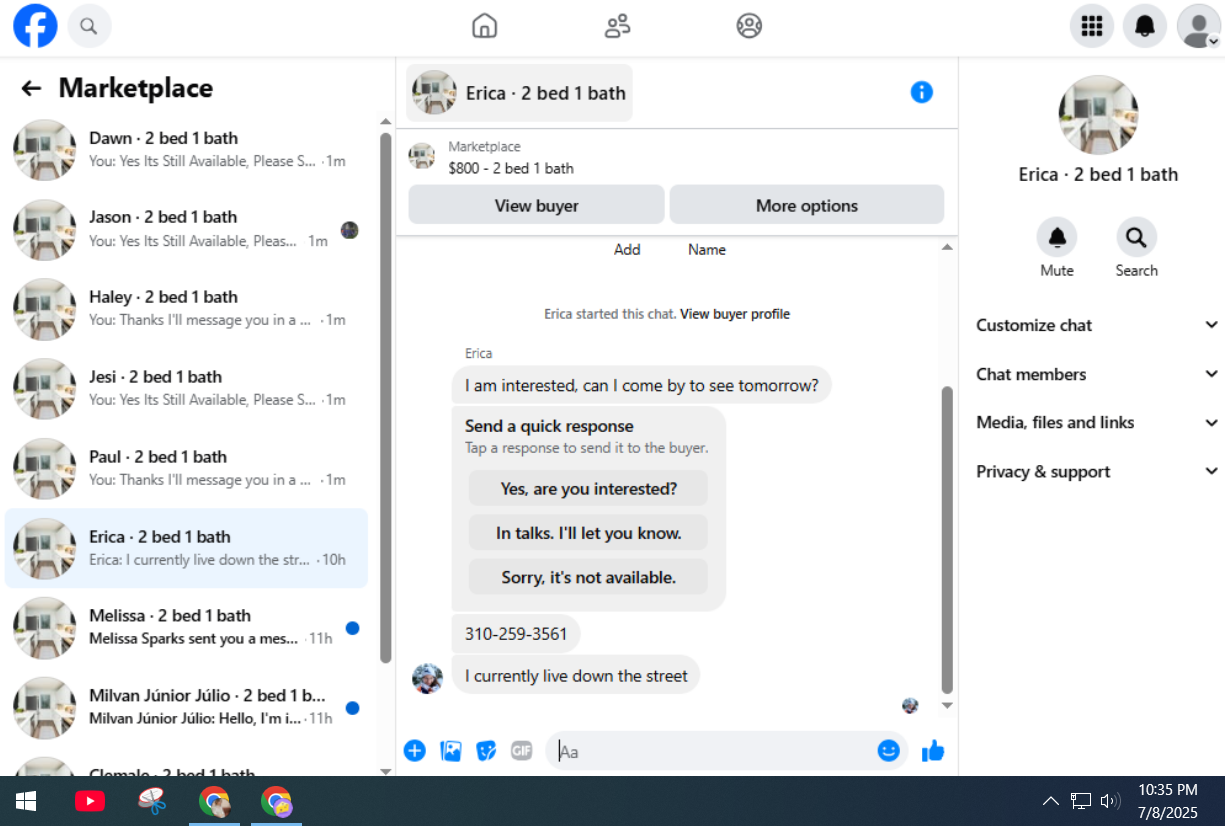Open the View buyer profile link
1225x826 pixels.
735,314
